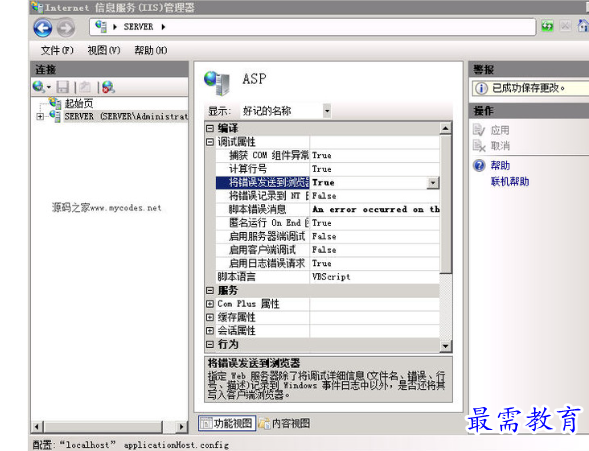Click the IIS Manager title bar icon
This screenshot has height=451, width=589.
coord(37,7)
